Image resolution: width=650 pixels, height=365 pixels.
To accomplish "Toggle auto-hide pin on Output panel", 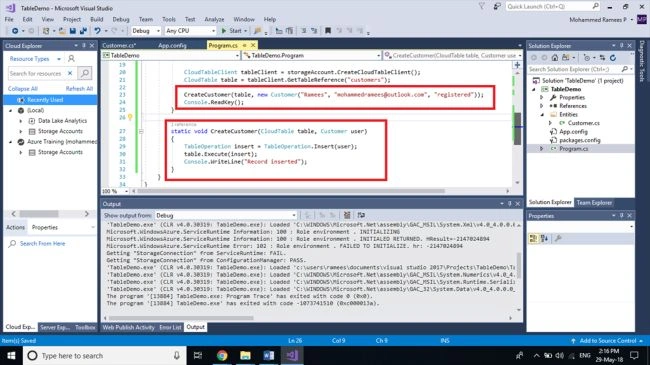I will (509, 204).
